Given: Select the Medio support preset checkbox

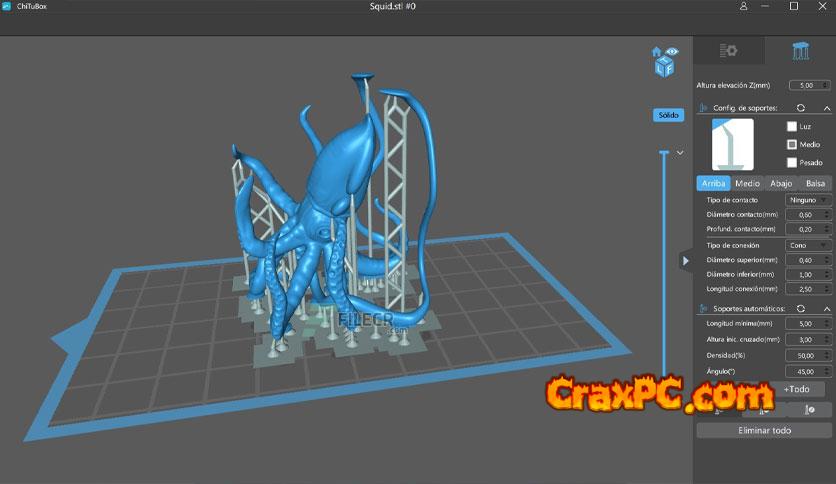Looking at the screenshot, I should click(x=792, y=144).
